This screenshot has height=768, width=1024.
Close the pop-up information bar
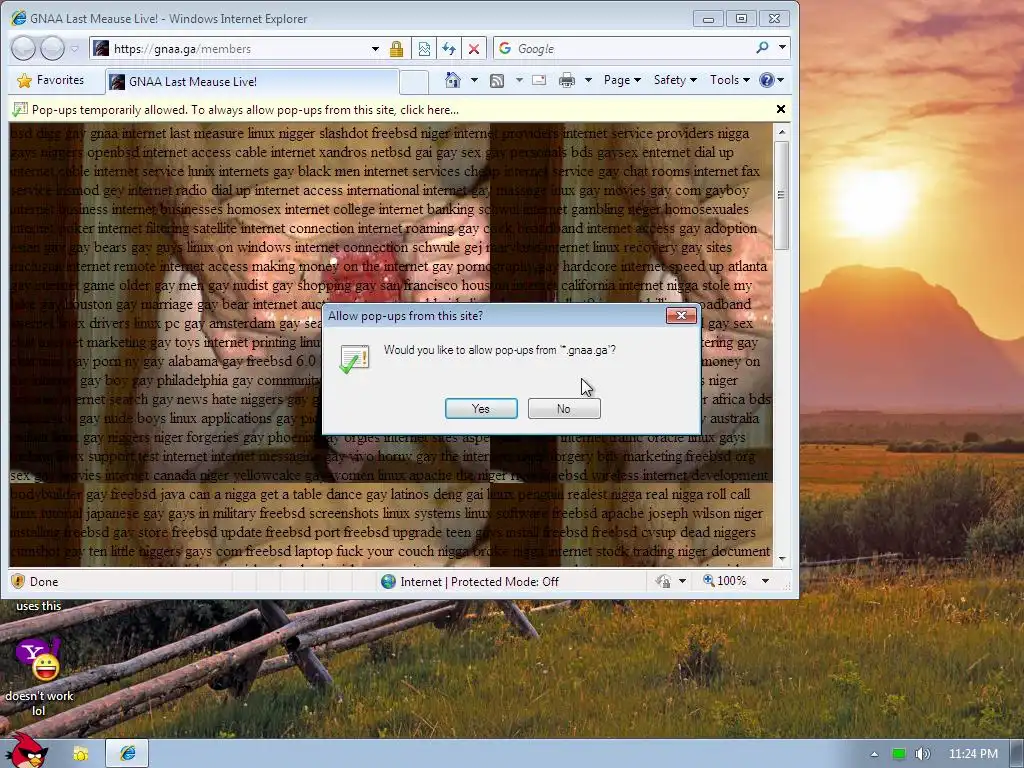coord(780,109)
